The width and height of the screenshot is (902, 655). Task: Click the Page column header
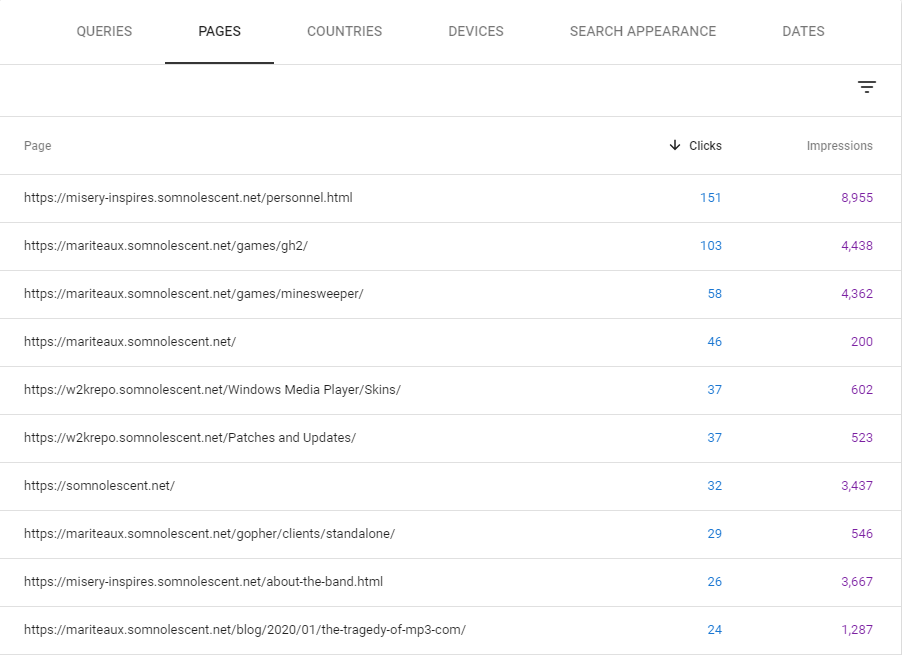pyautogui.click(x=38, y=146)
